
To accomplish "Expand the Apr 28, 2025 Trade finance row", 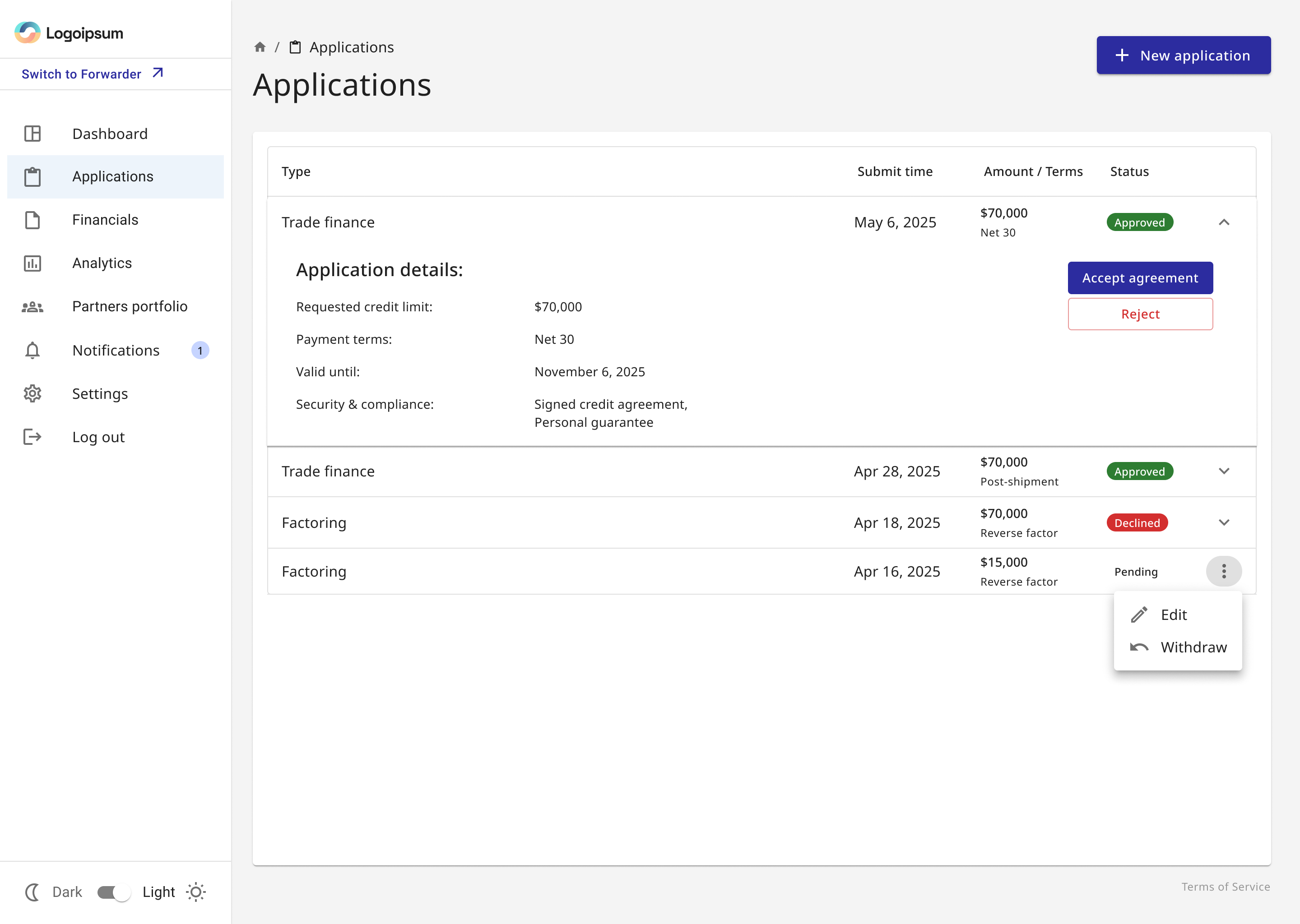I will 1224,471.
